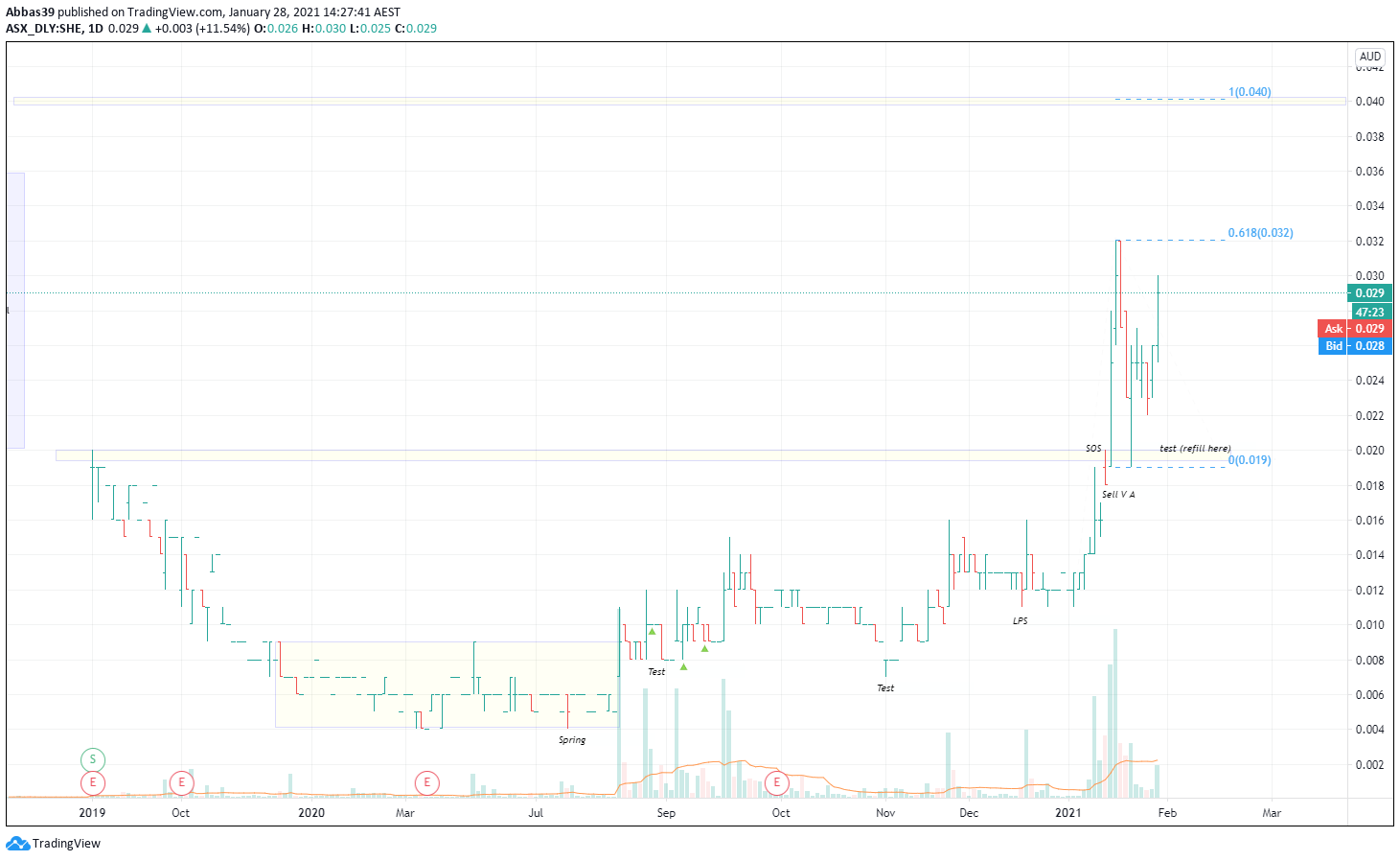Click the Dec time axis label
The width and height of the screenshot is (1400, 861).
pyautogui.click(x=969, y=813)
